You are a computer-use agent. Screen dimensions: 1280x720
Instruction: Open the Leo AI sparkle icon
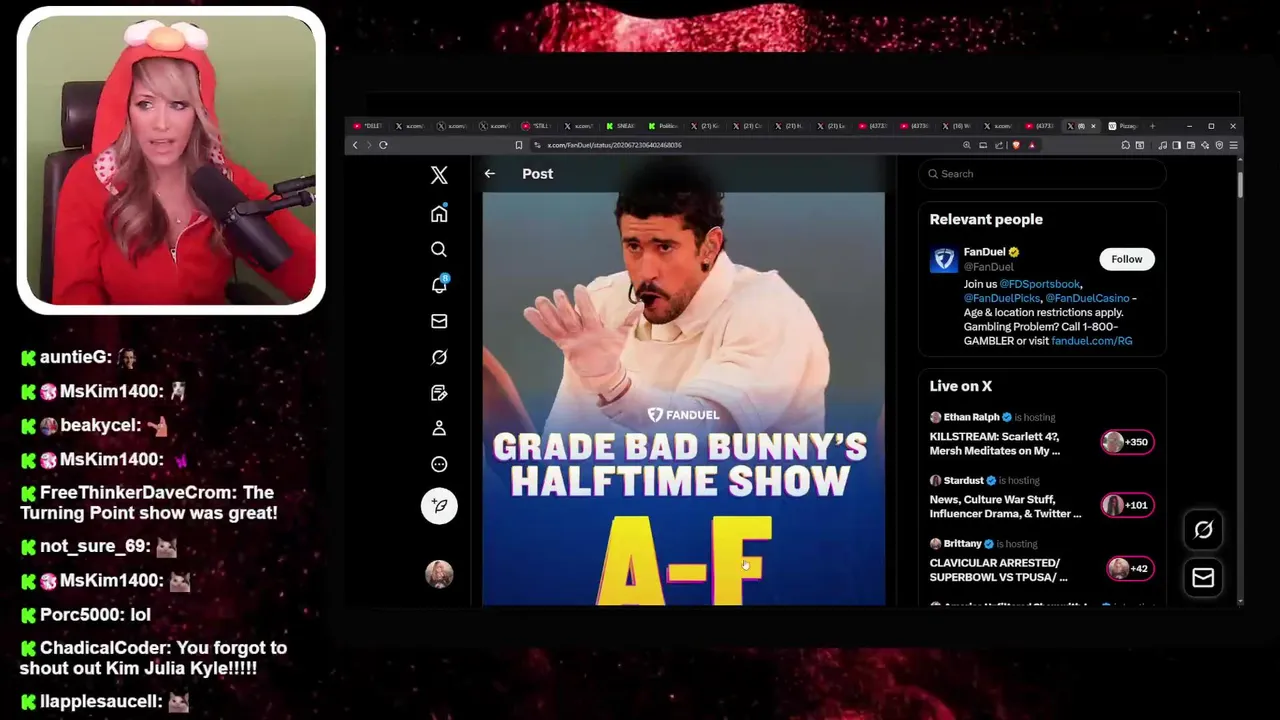[1205, 145]
